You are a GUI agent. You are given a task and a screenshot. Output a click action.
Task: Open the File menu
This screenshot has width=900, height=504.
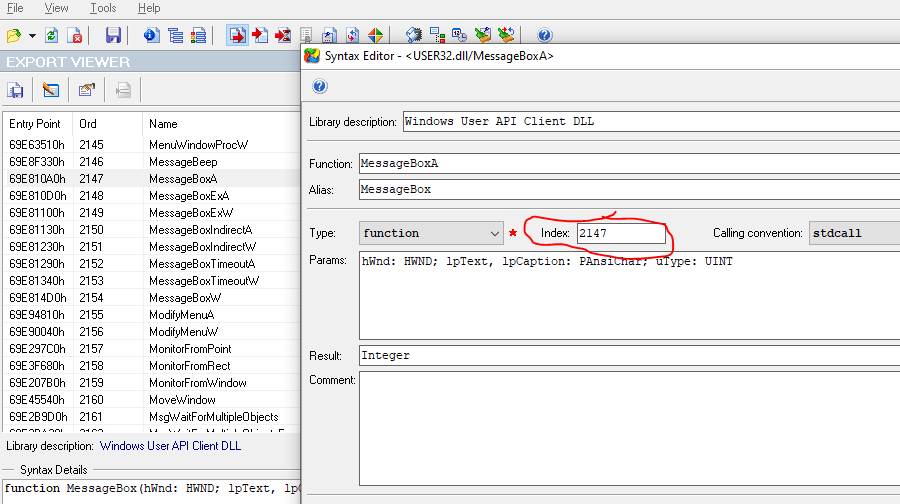(15, 8)
